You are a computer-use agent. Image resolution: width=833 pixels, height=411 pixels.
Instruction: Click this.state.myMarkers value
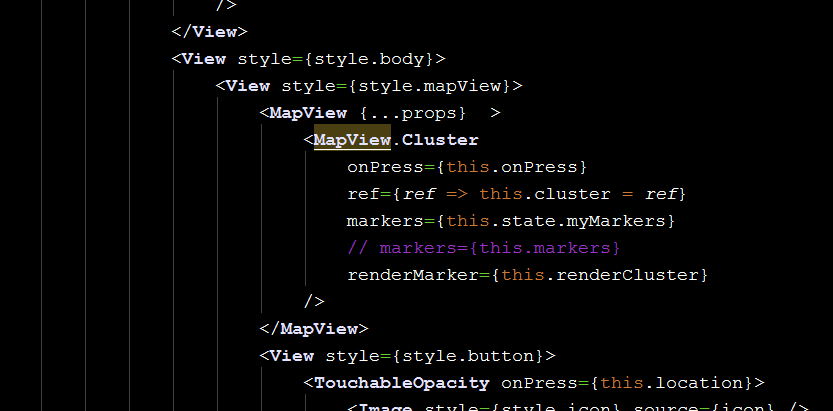click(x=556, y=221)
